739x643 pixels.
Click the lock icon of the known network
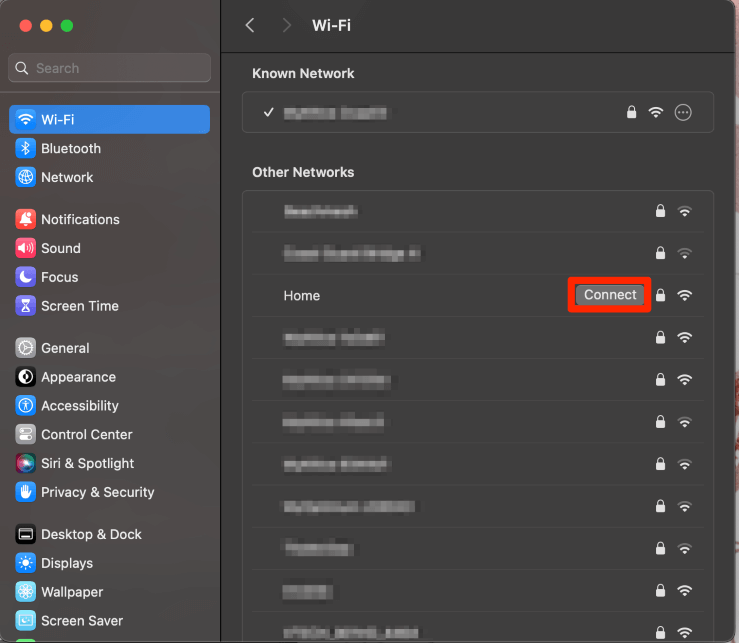tap(631, 112)
